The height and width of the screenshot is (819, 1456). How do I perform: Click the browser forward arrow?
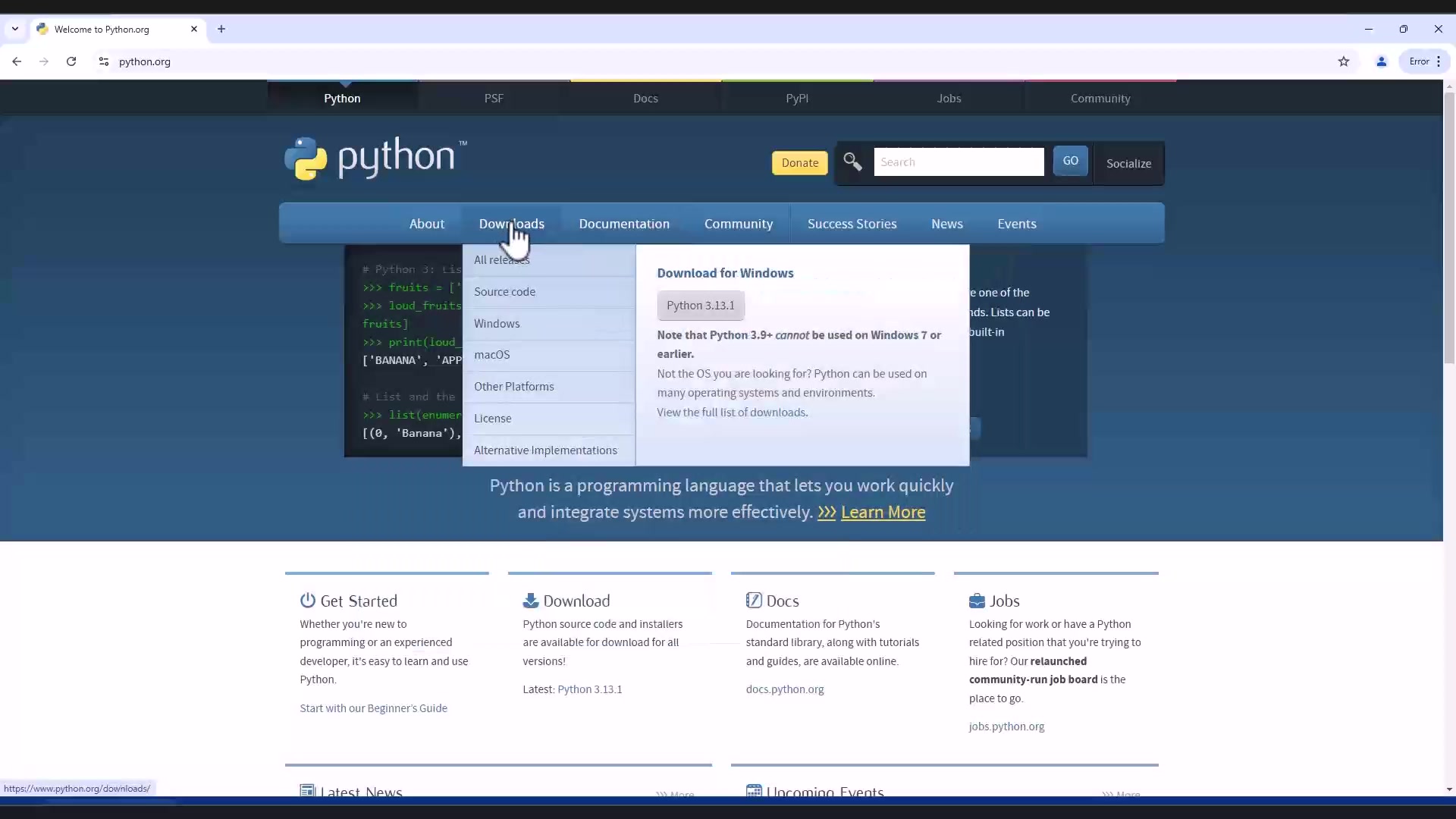[x=44, y=61]
